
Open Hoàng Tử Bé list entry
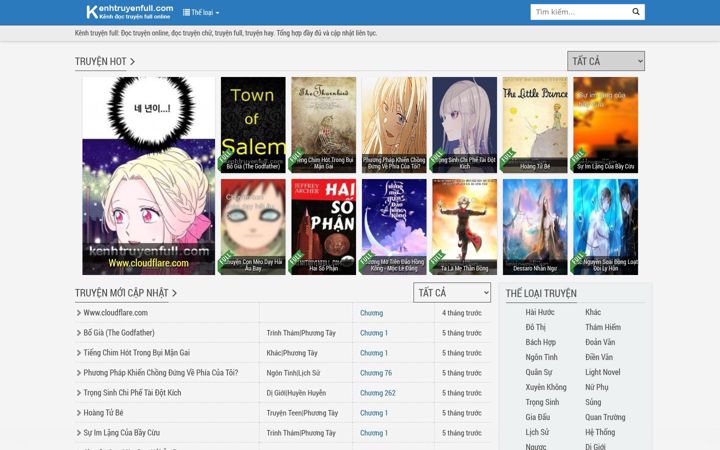(x=103, y=413)
